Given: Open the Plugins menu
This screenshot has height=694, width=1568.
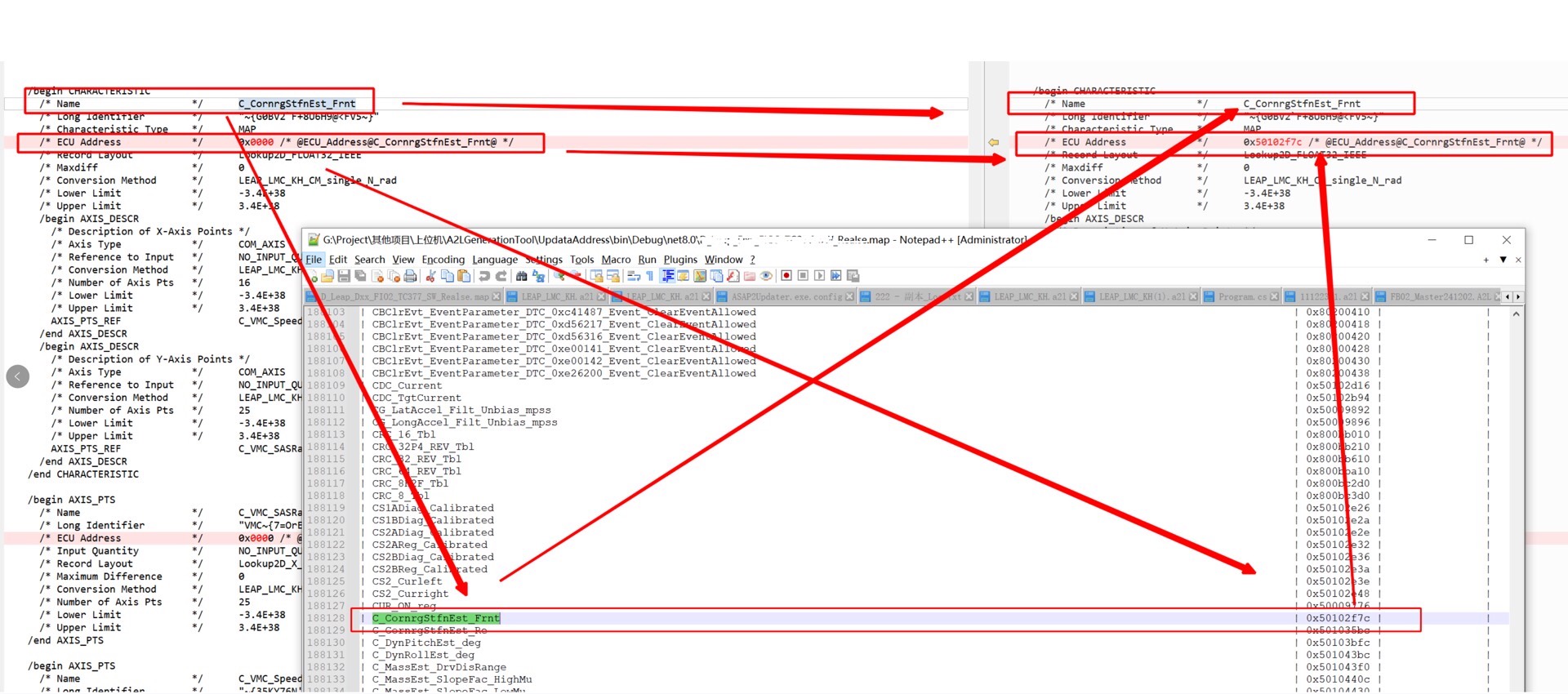Looking at the screenshot, I should pyautogui.click(x=680, y=260).
